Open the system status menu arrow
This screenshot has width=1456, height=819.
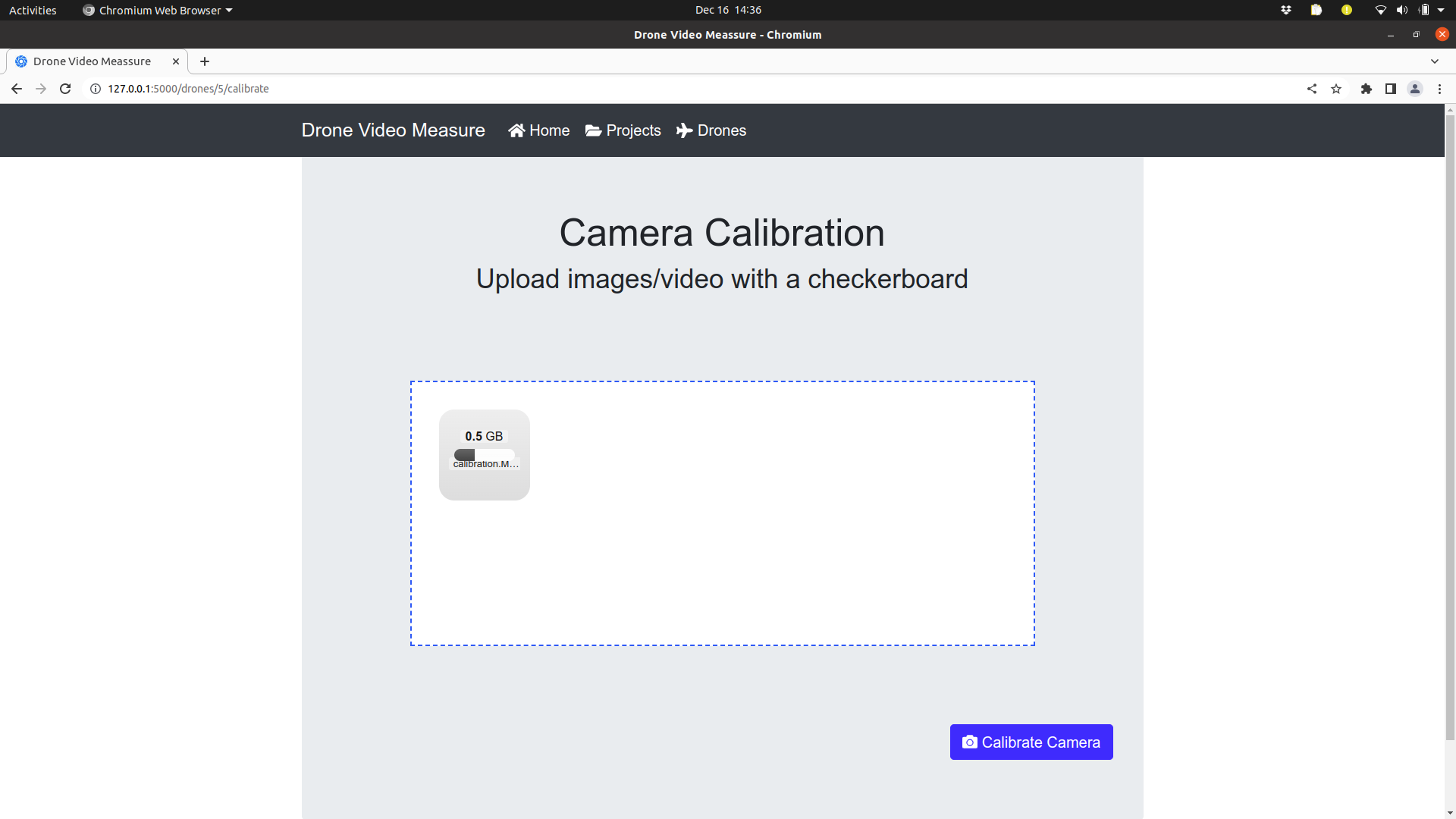click(x=1441, y=10)
